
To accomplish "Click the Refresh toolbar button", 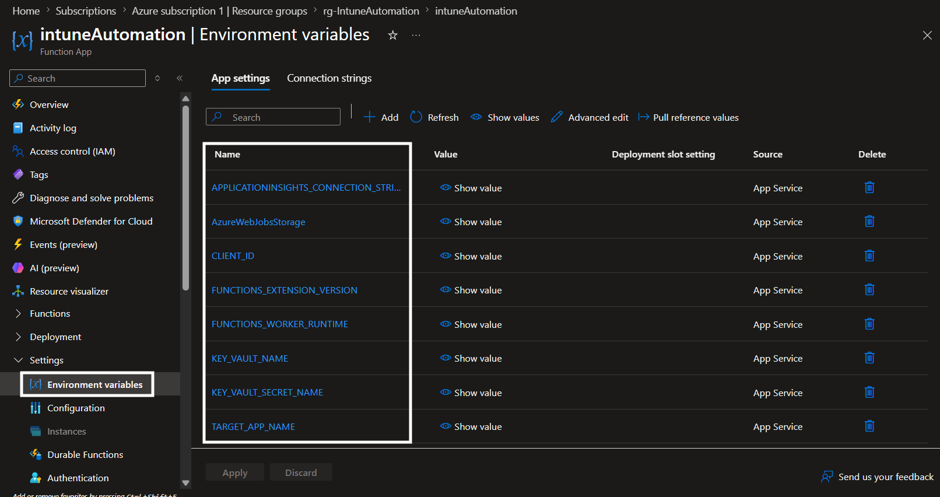I will click(x=434, y=118).
